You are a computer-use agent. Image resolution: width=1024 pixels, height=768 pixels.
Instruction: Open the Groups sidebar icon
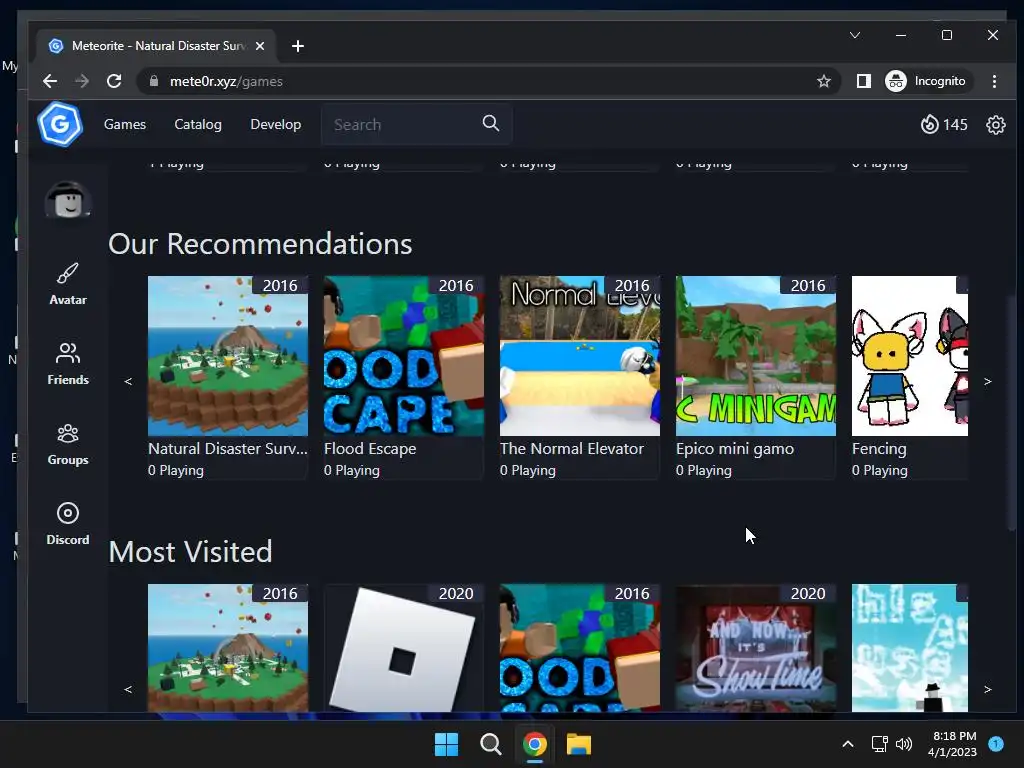(x=68, y=434)
